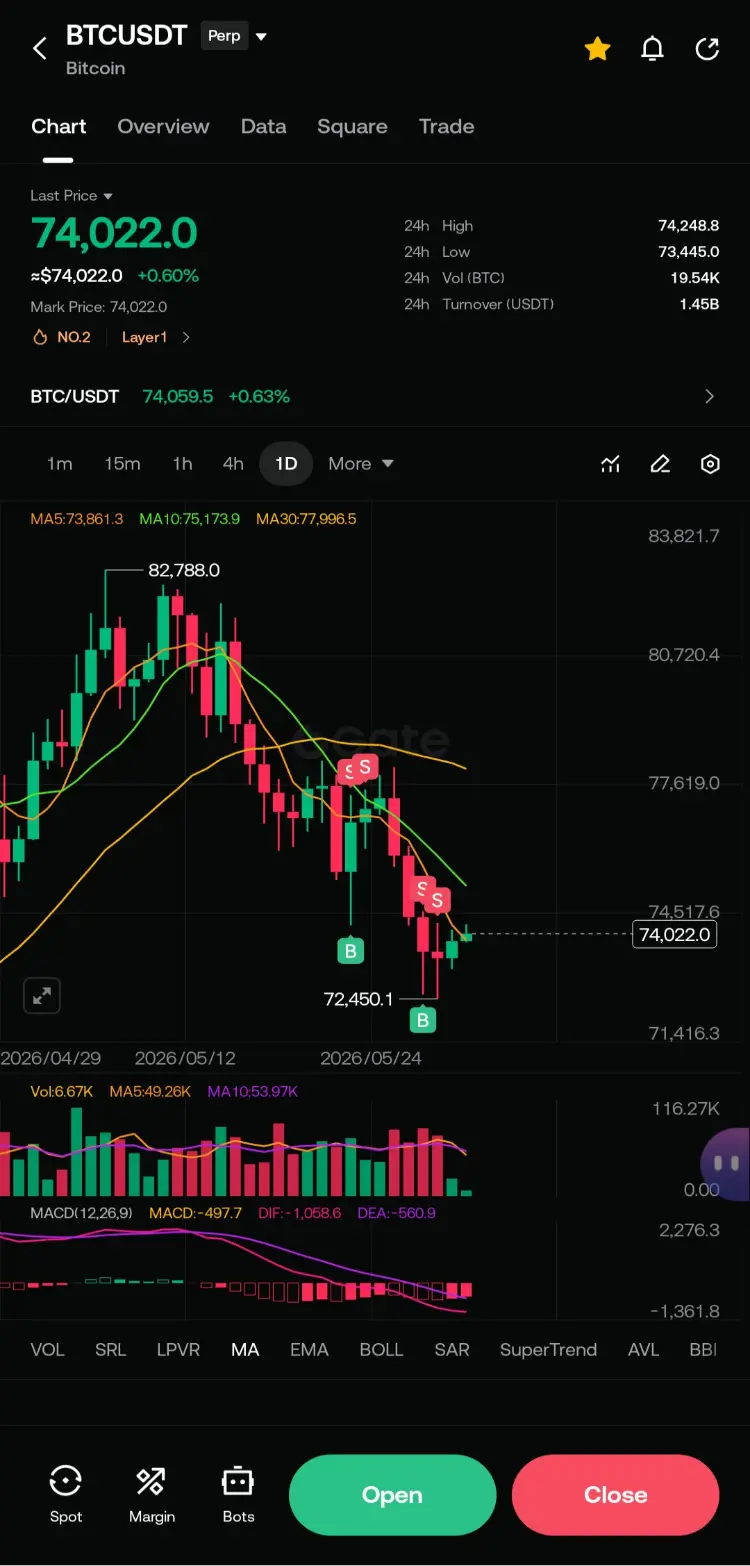Expand the More timeframes dropdown
The image size is (750, 1566).
click(360, 463)
